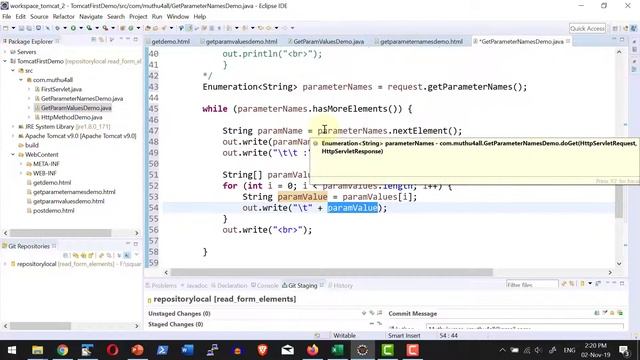Open the Console view tab
The image size is (640, 360).
[x=264, y=285]
